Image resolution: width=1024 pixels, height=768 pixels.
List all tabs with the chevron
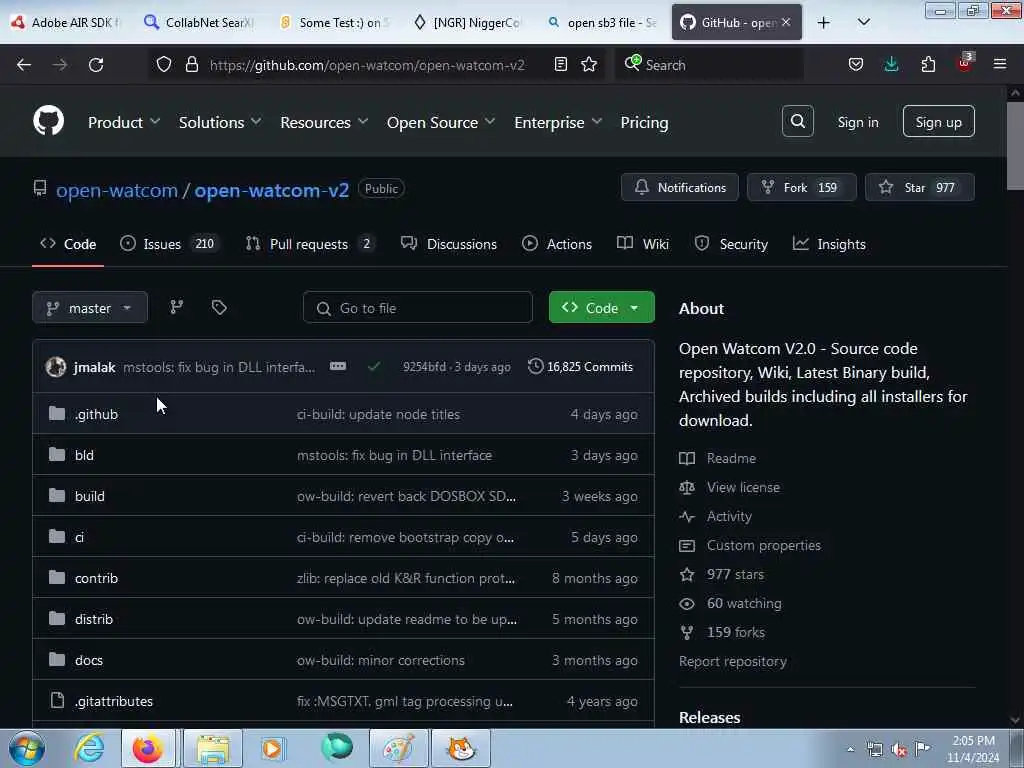(863, 22)
